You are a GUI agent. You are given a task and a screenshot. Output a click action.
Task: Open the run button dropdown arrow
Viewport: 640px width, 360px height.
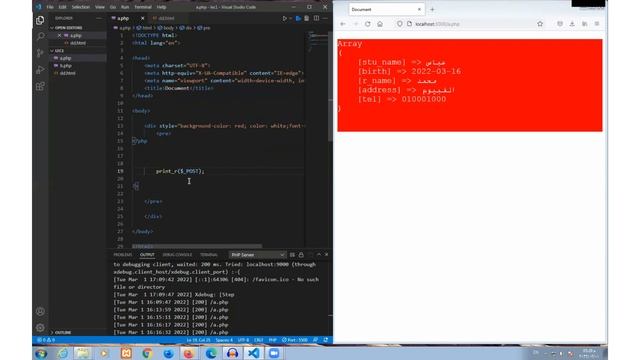coord(290,18)
